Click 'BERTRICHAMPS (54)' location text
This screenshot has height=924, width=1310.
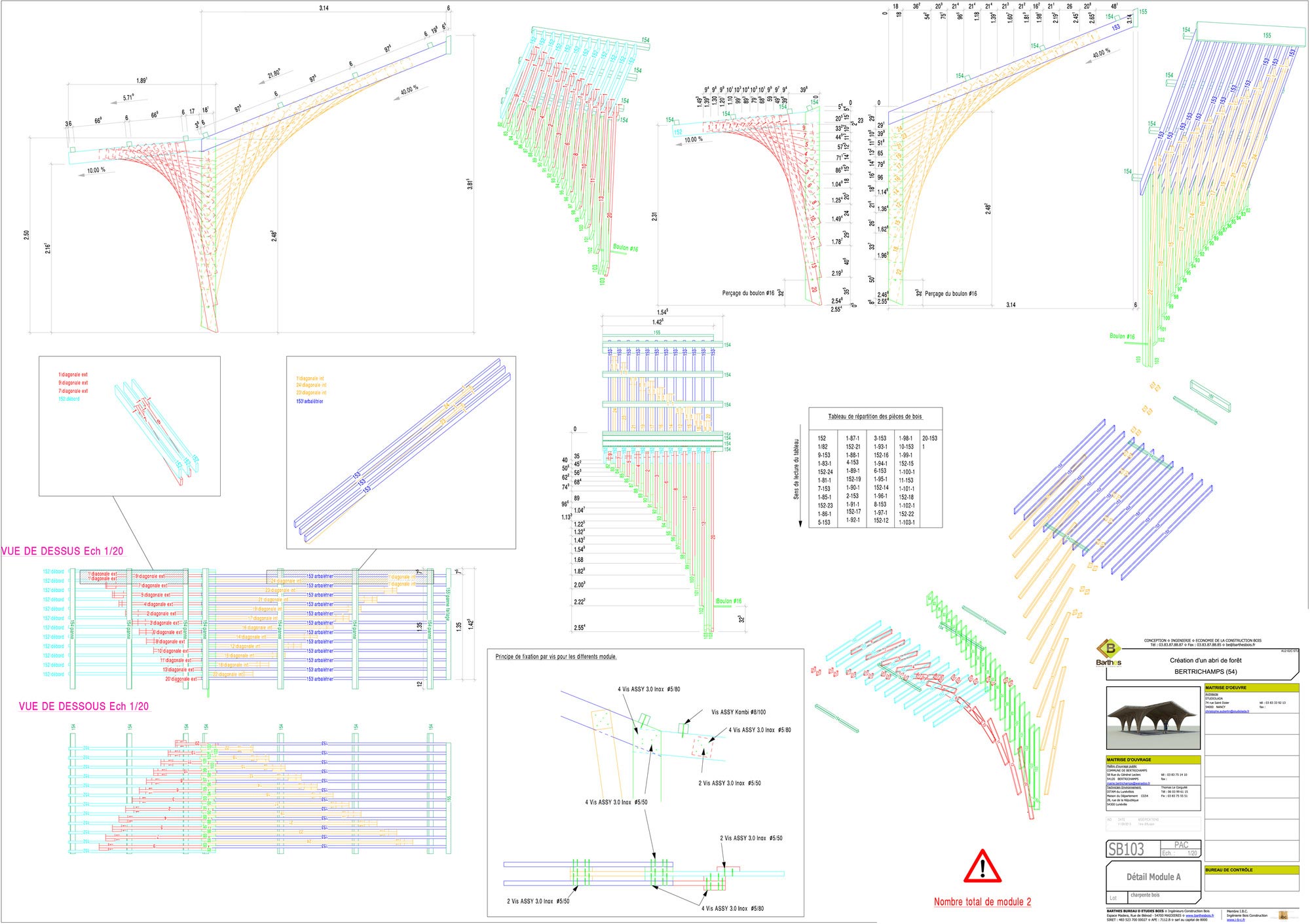(x=1205, y=671)
